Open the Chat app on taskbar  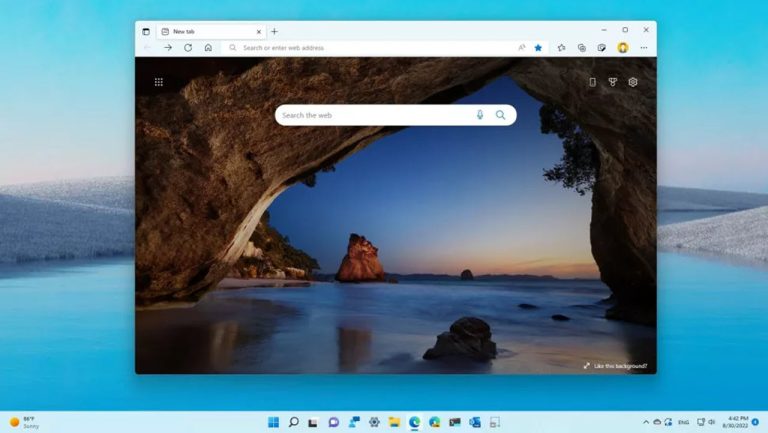click(x=334, y=422)
